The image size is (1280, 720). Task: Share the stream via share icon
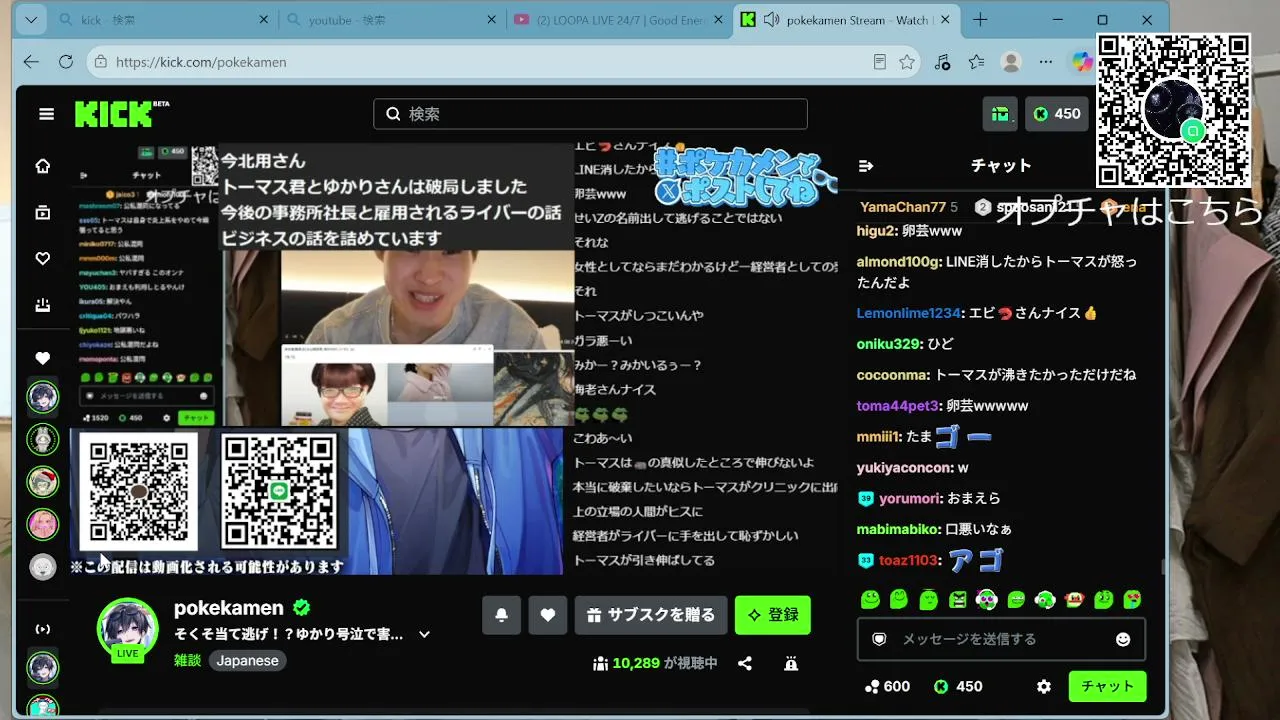pos(745,663)
